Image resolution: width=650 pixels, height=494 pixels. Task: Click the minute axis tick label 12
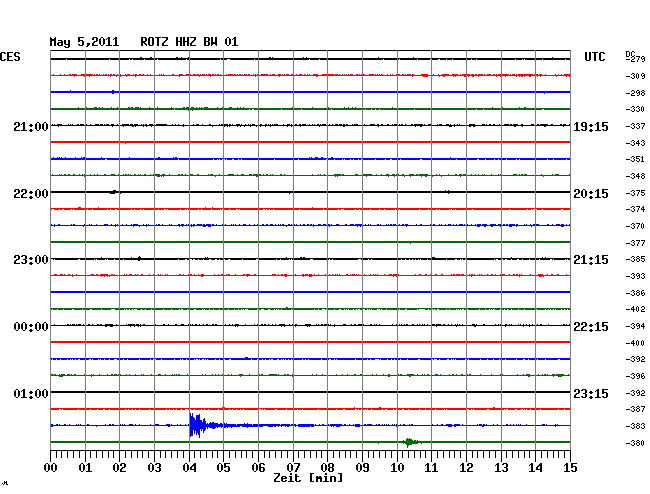(x=466, y=468)
